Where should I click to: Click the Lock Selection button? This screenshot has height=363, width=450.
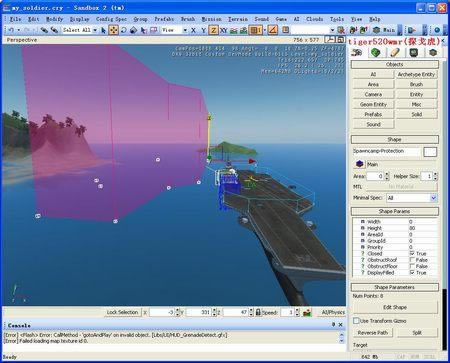point(122,312)
